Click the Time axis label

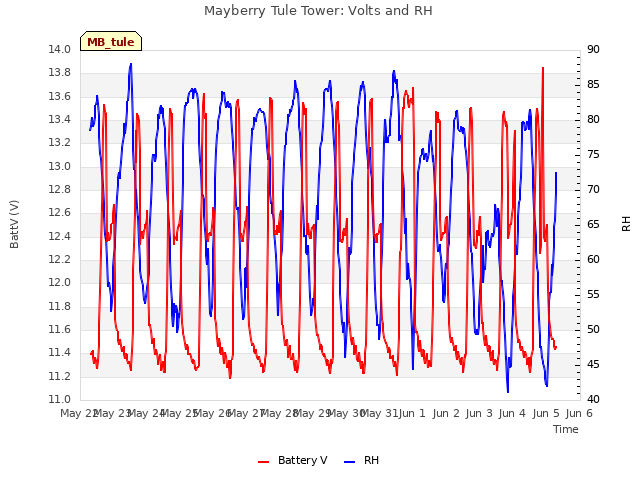click(x=566, y=429)
